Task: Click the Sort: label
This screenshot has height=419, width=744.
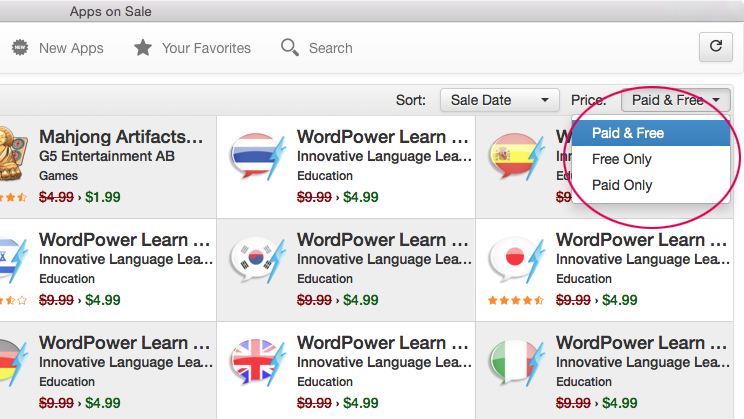Action: [411, 100]
